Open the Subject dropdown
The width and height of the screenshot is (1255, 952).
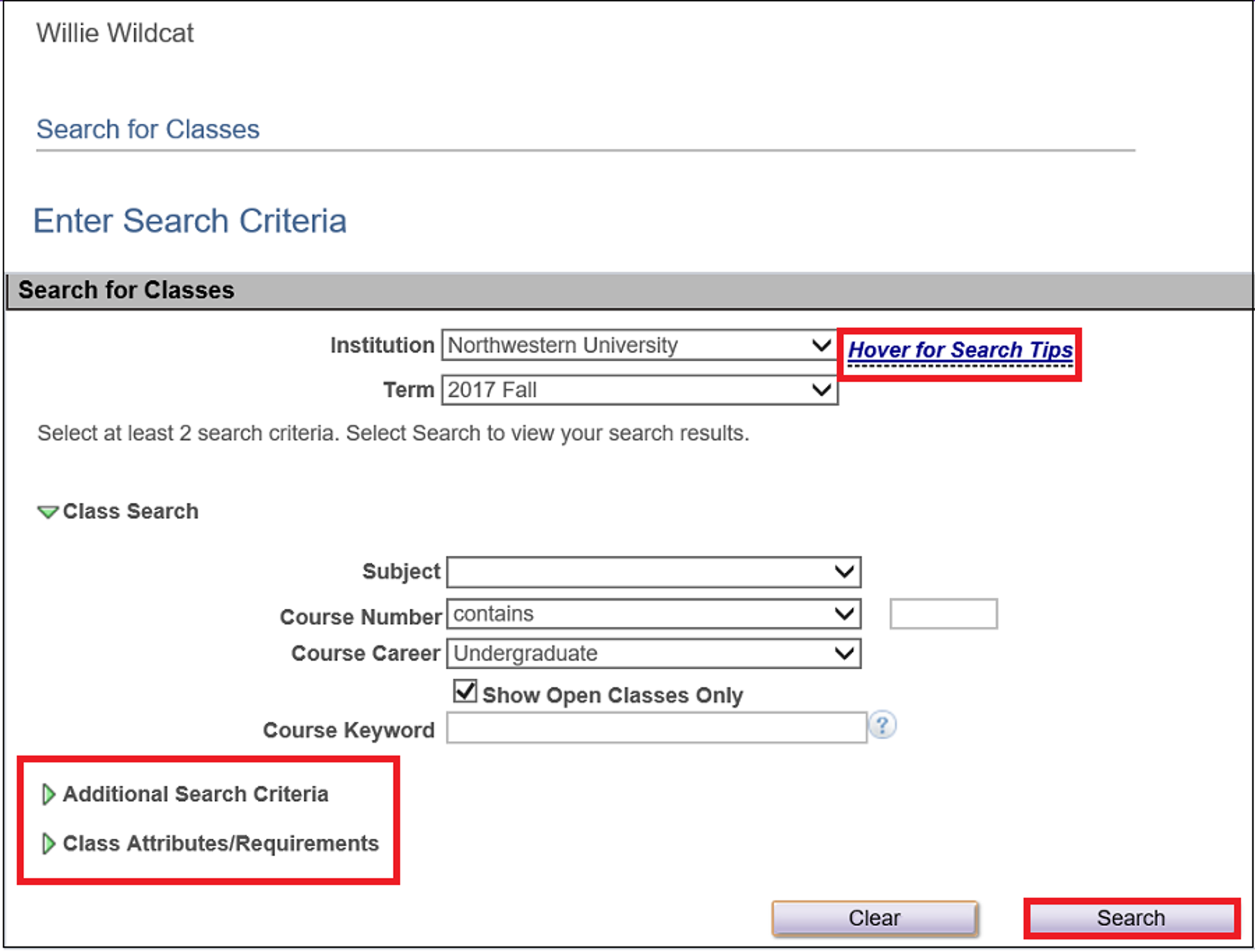(x=654, y=572)
